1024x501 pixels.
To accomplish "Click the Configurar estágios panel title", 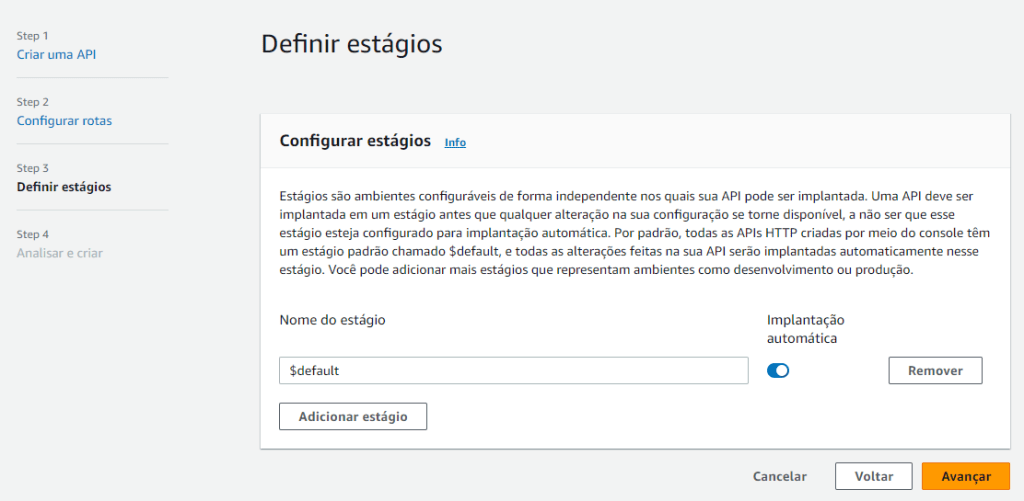I will (355, 141).
